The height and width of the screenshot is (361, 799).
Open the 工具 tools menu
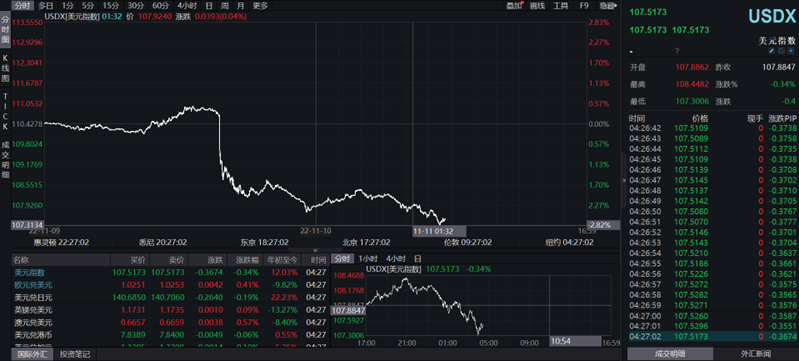[x=561, y=6]
